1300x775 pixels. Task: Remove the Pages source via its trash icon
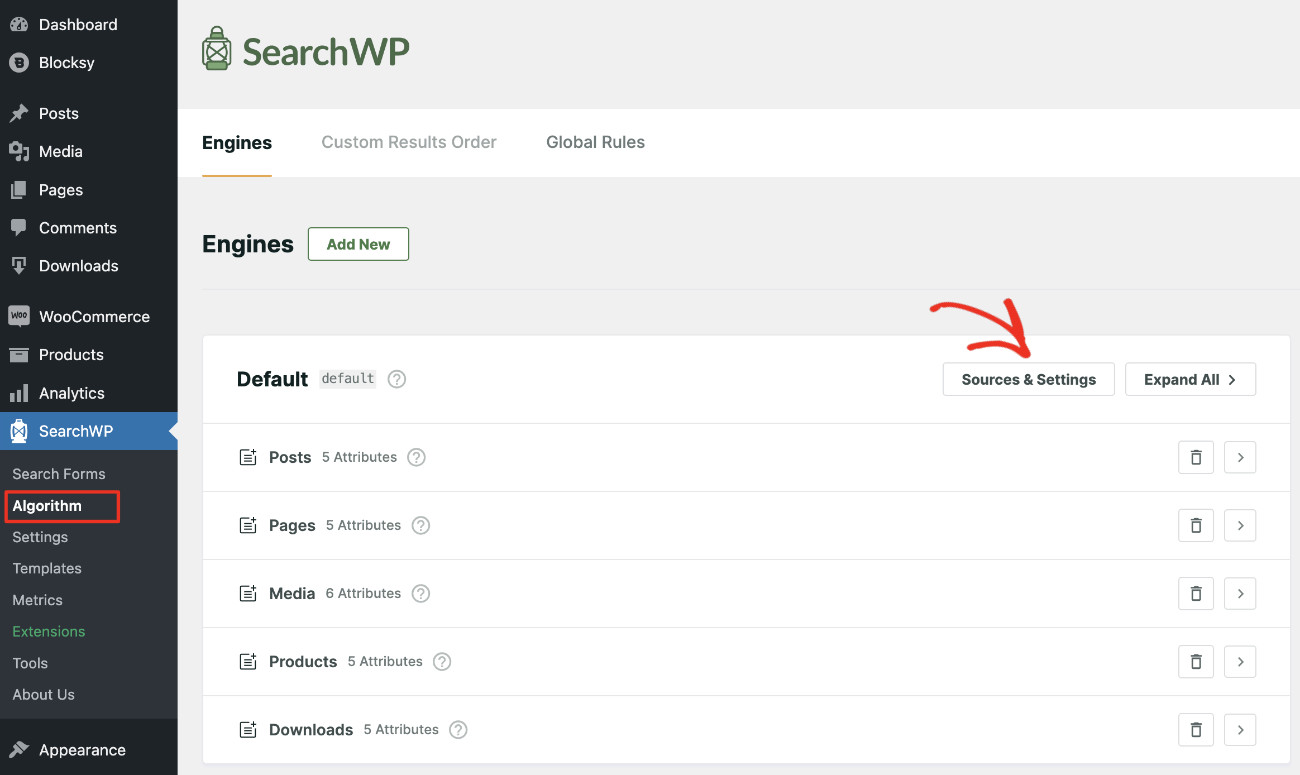(1195, 525)
